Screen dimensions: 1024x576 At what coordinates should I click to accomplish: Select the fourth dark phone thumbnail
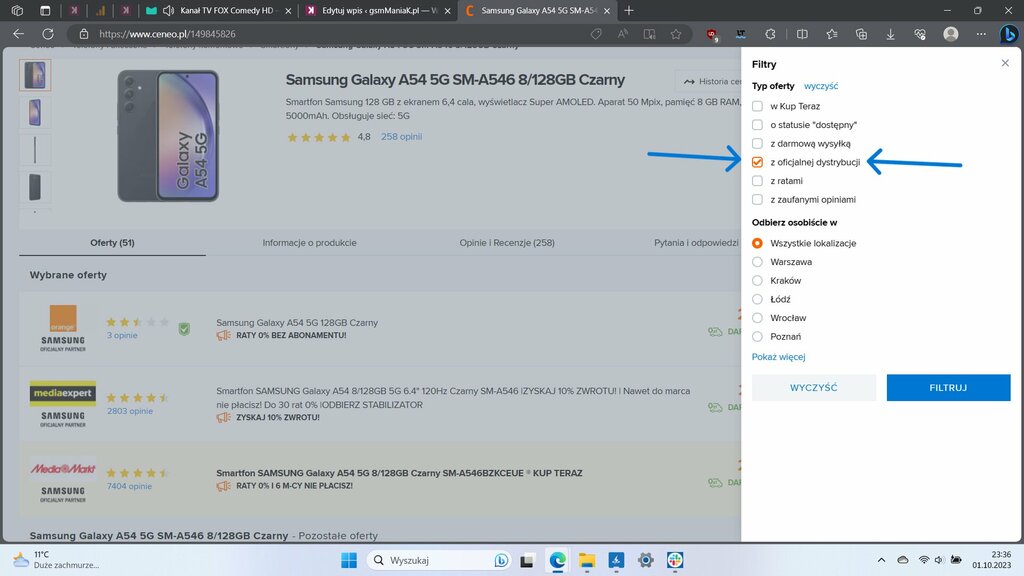pos(35,187)
